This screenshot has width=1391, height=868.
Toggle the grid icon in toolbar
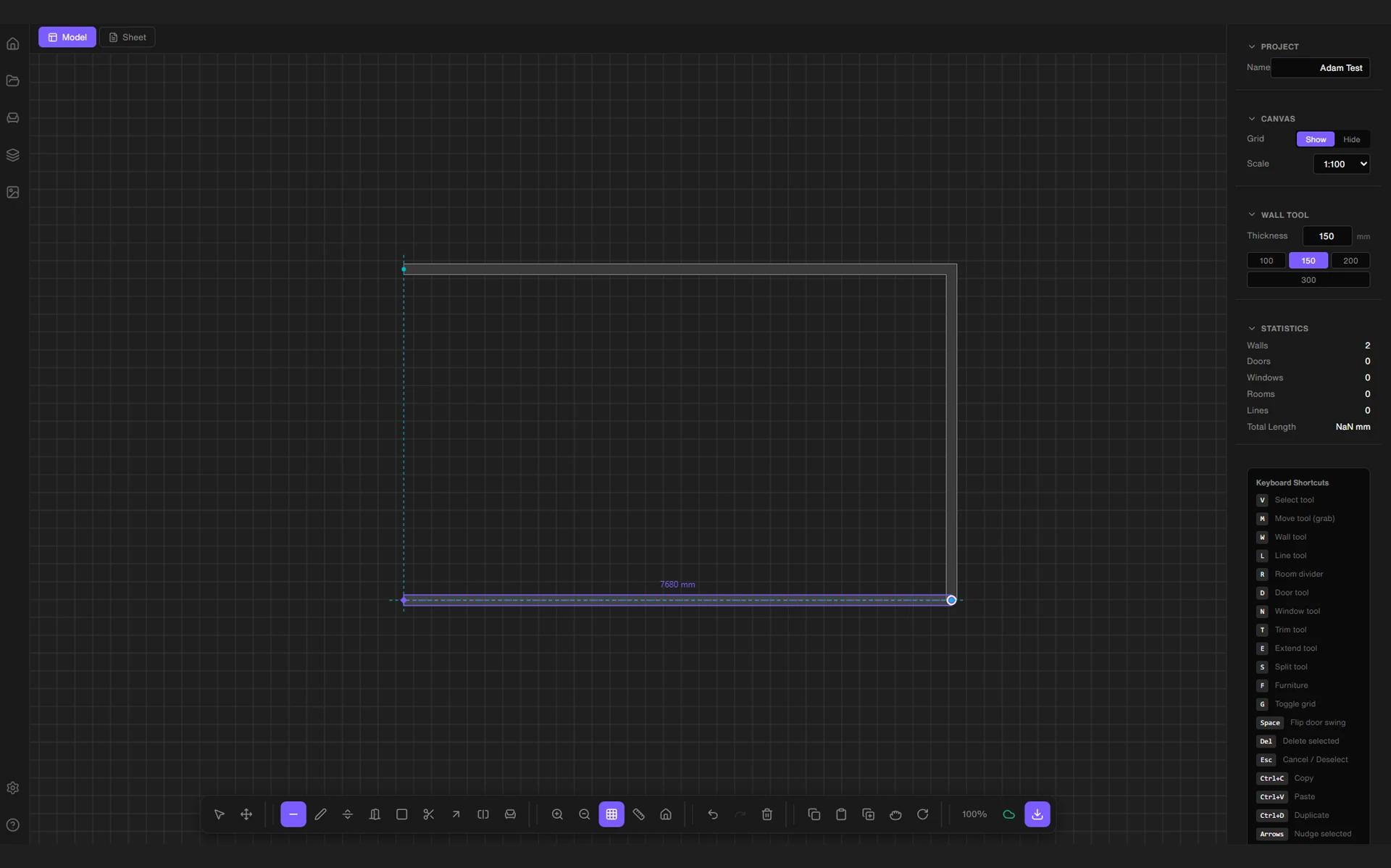[611, 814]
